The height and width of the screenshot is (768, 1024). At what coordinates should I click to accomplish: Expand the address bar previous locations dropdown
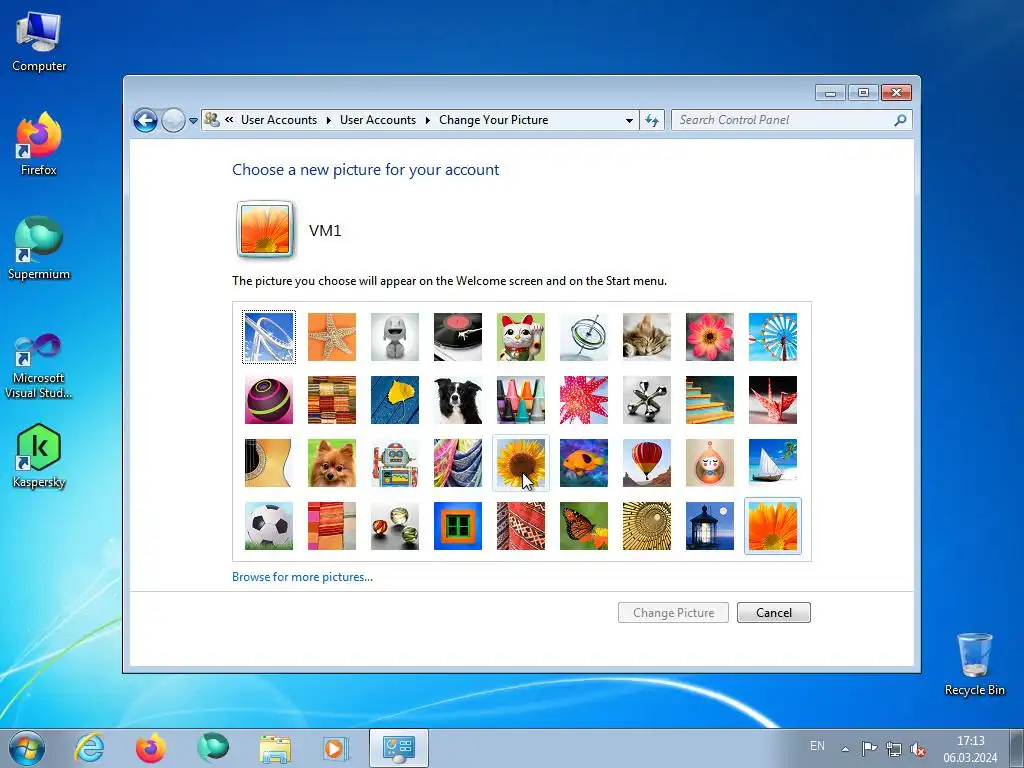[x=629, y=120]
